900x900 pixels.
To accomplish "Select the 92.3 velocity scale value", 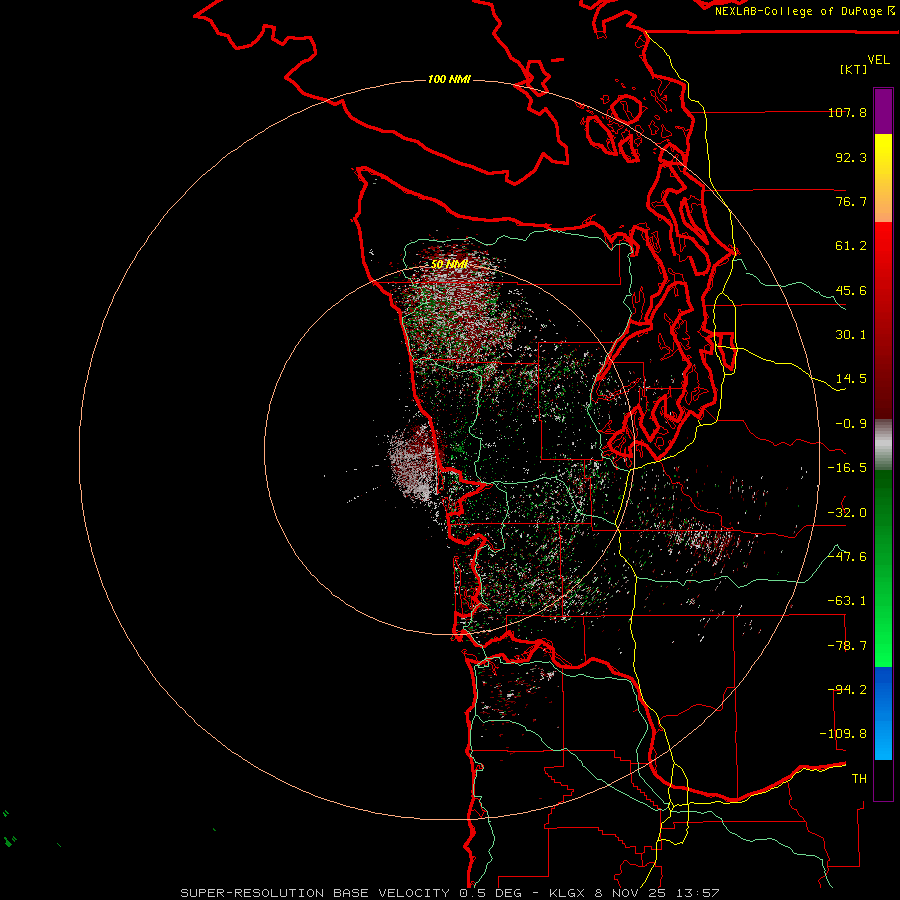I will coord(851,157).
